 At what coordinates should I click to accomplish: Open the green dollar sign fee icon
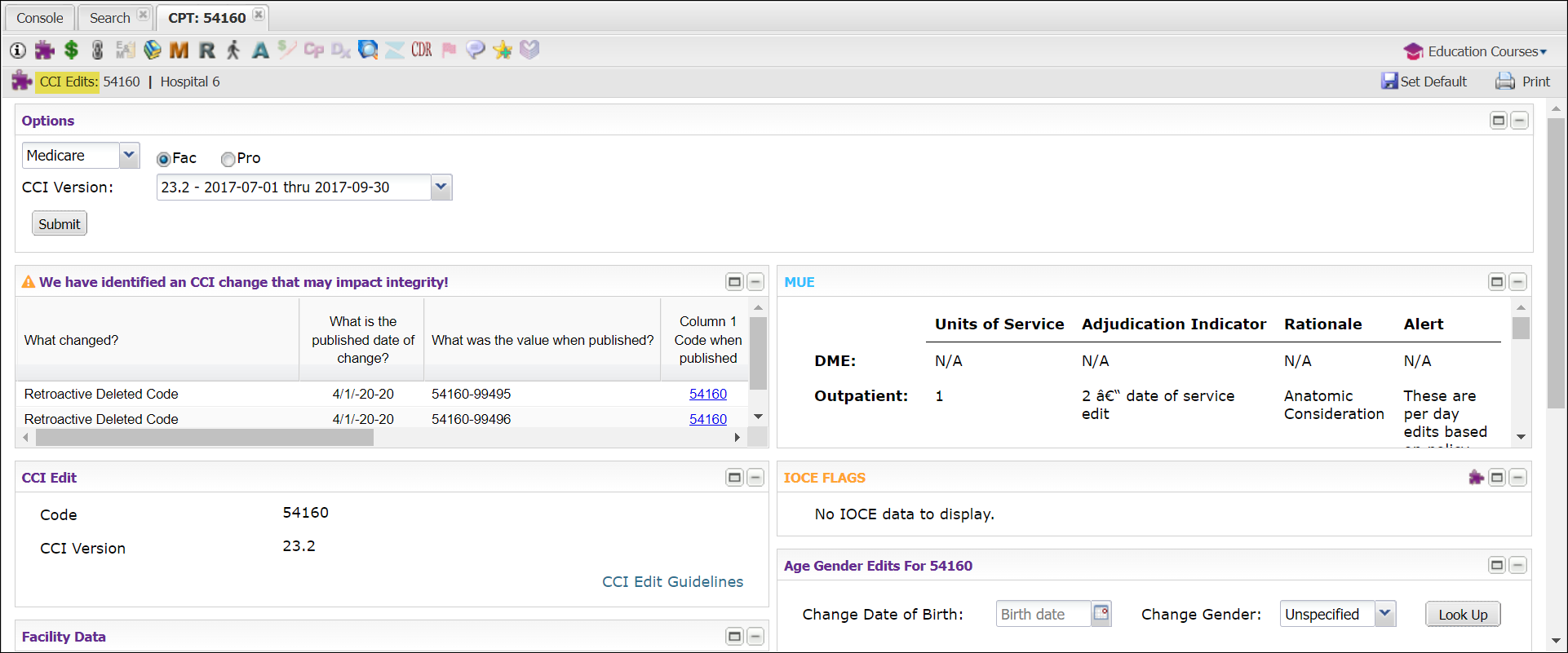pos(72,51)
